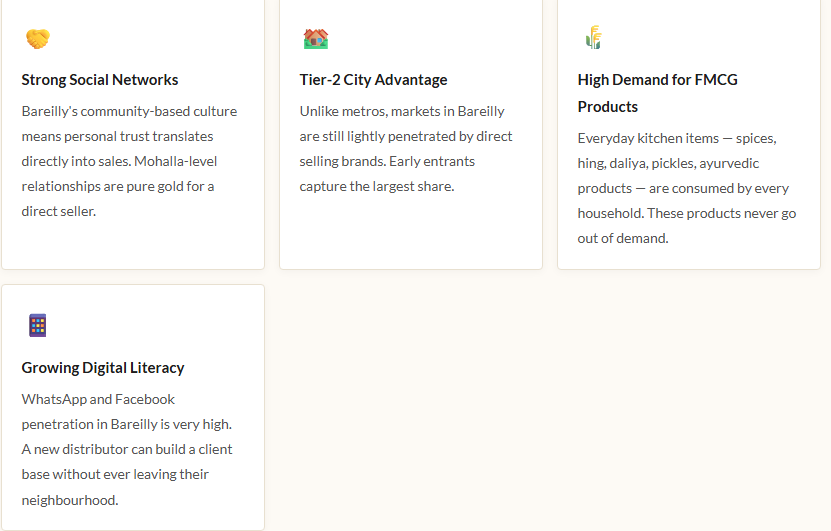
Task: Click the word neighbourhood in the last card
Action: point(70,499)
